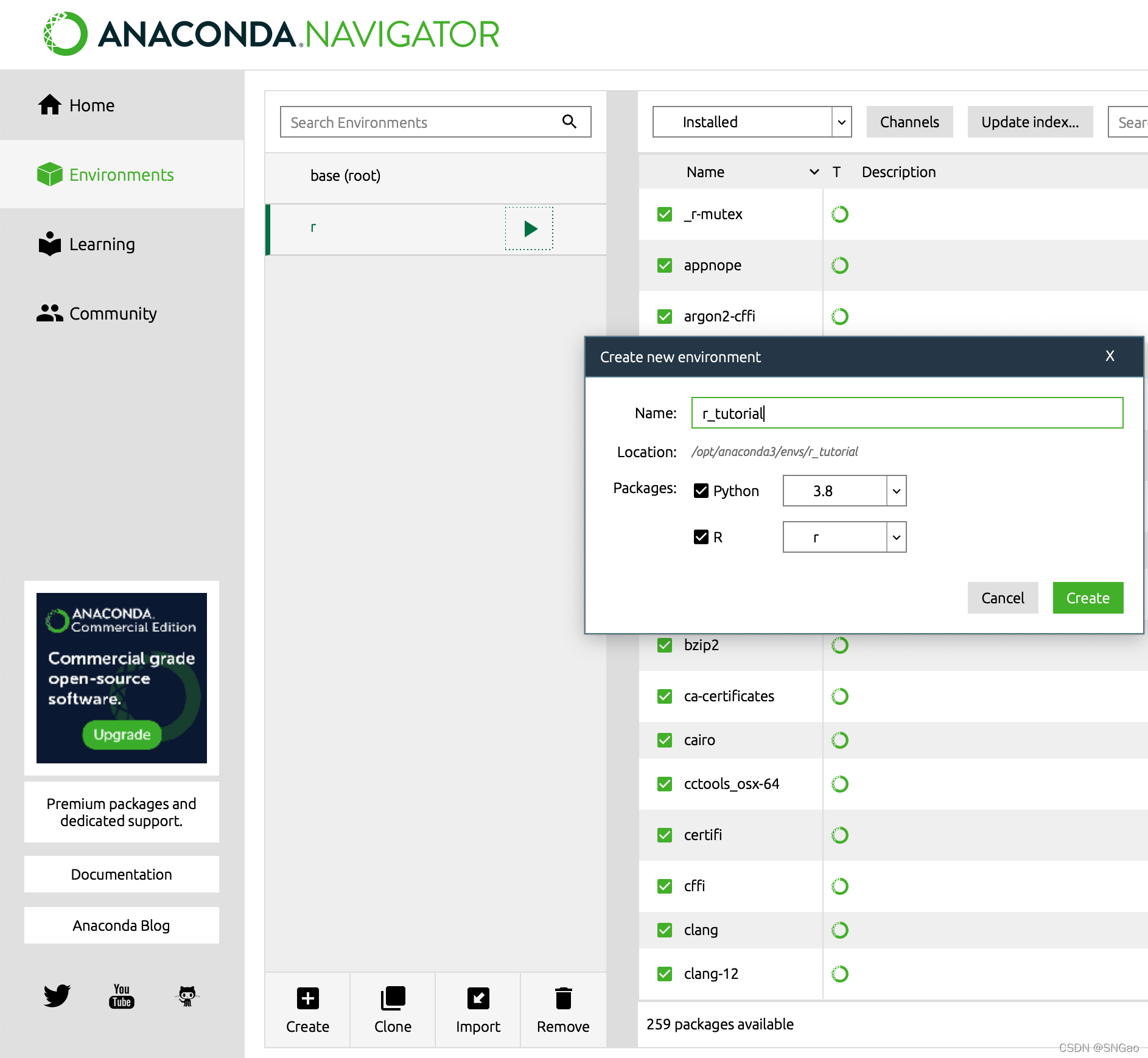This screenshot has width=1148, height=1058.
Task: Click the Community people icon
Action: [x=50, y=313]
